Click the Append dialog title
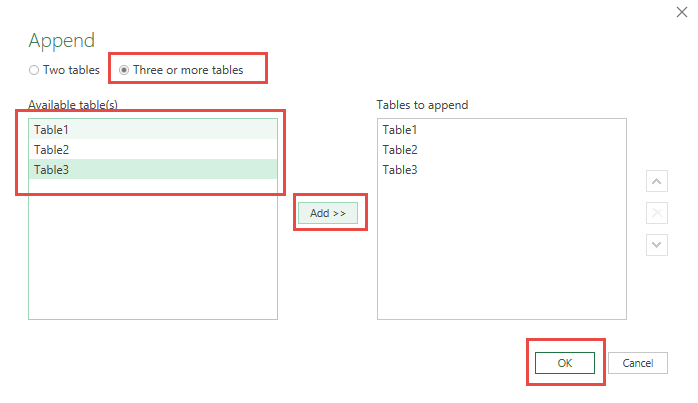The image size is (698, 403). click(61, 41)
